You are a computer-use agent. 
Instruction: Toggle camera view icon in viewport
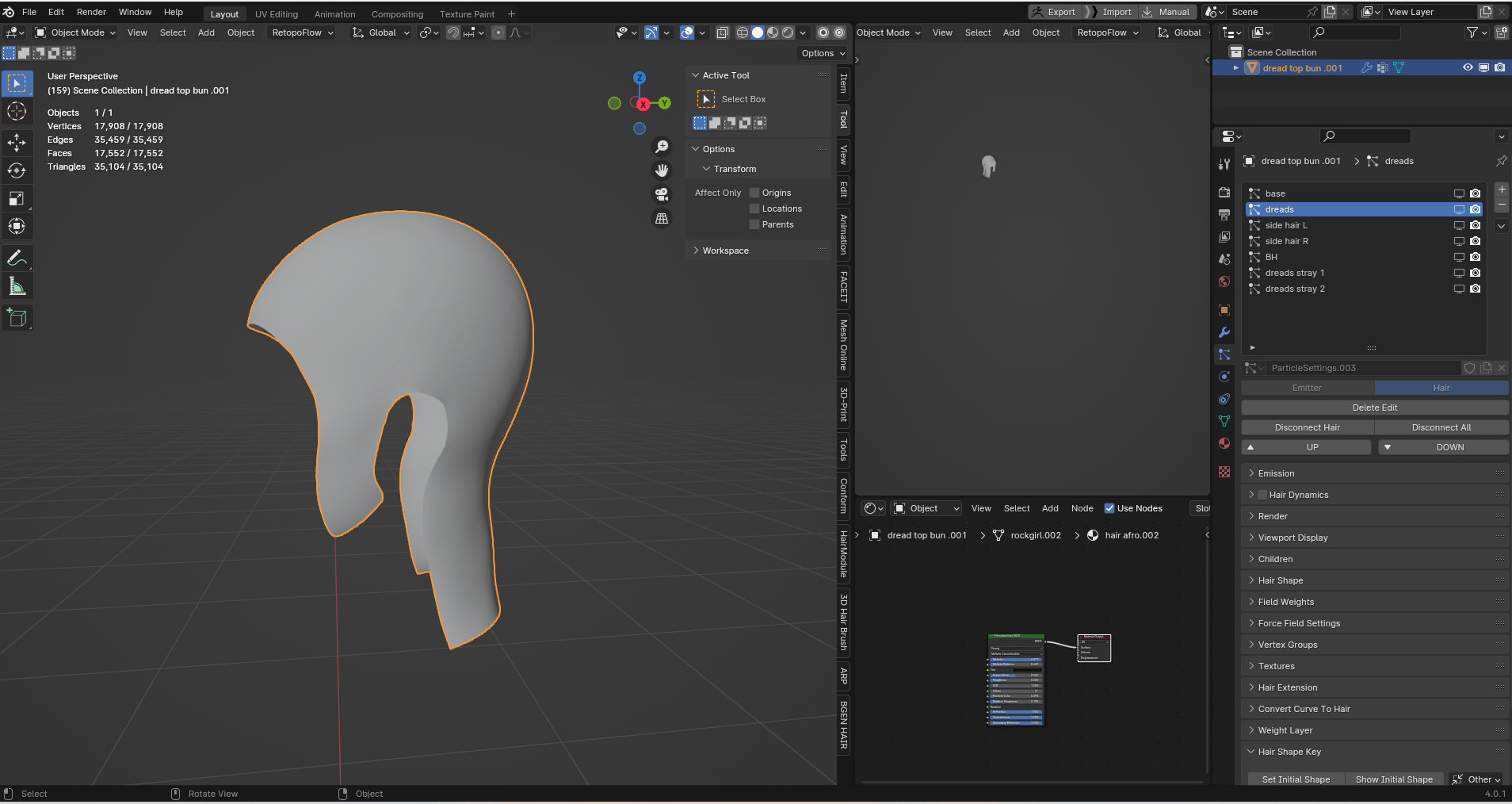pos(662,194)
